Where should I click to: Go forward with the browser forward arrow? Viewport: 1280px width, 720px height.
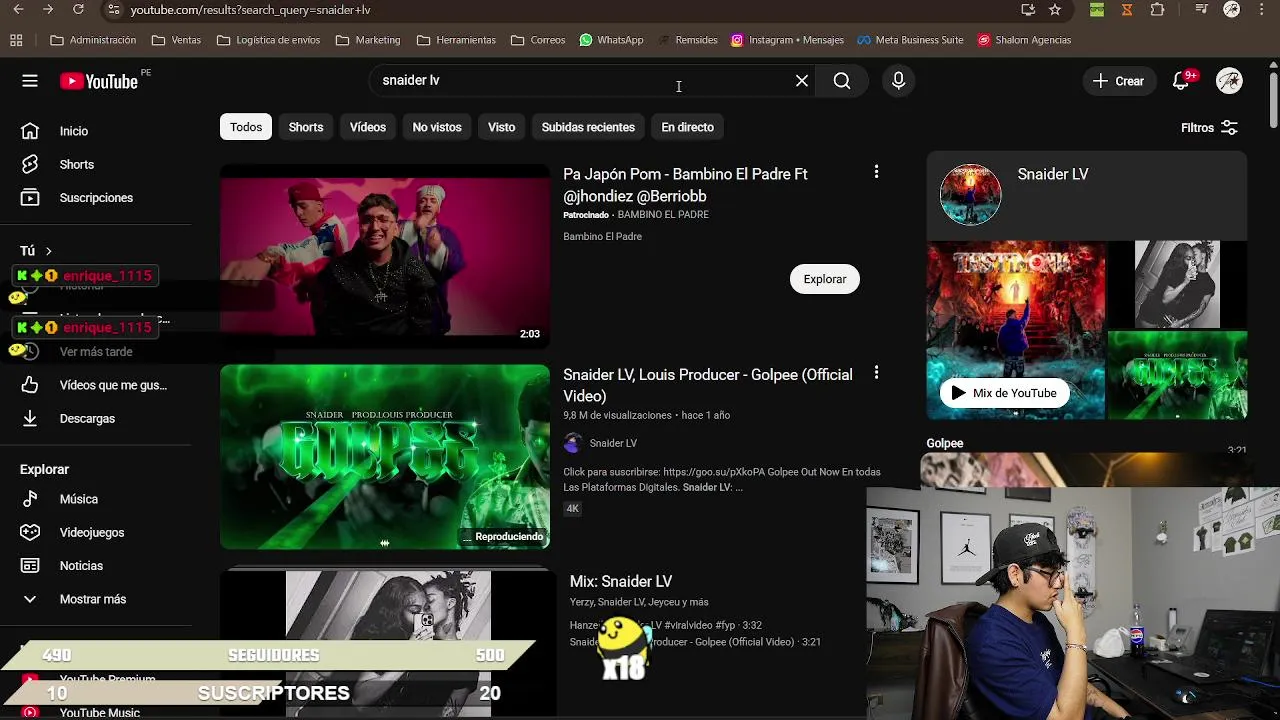click(48, 10)
